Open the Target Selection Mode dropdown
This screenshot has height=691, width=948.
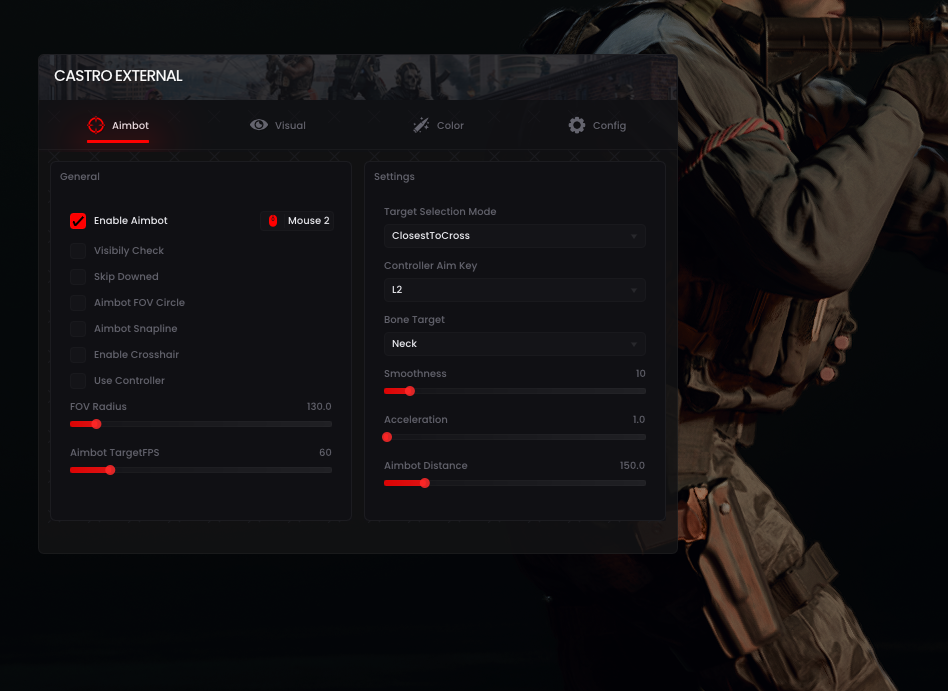tap(514, 236)
